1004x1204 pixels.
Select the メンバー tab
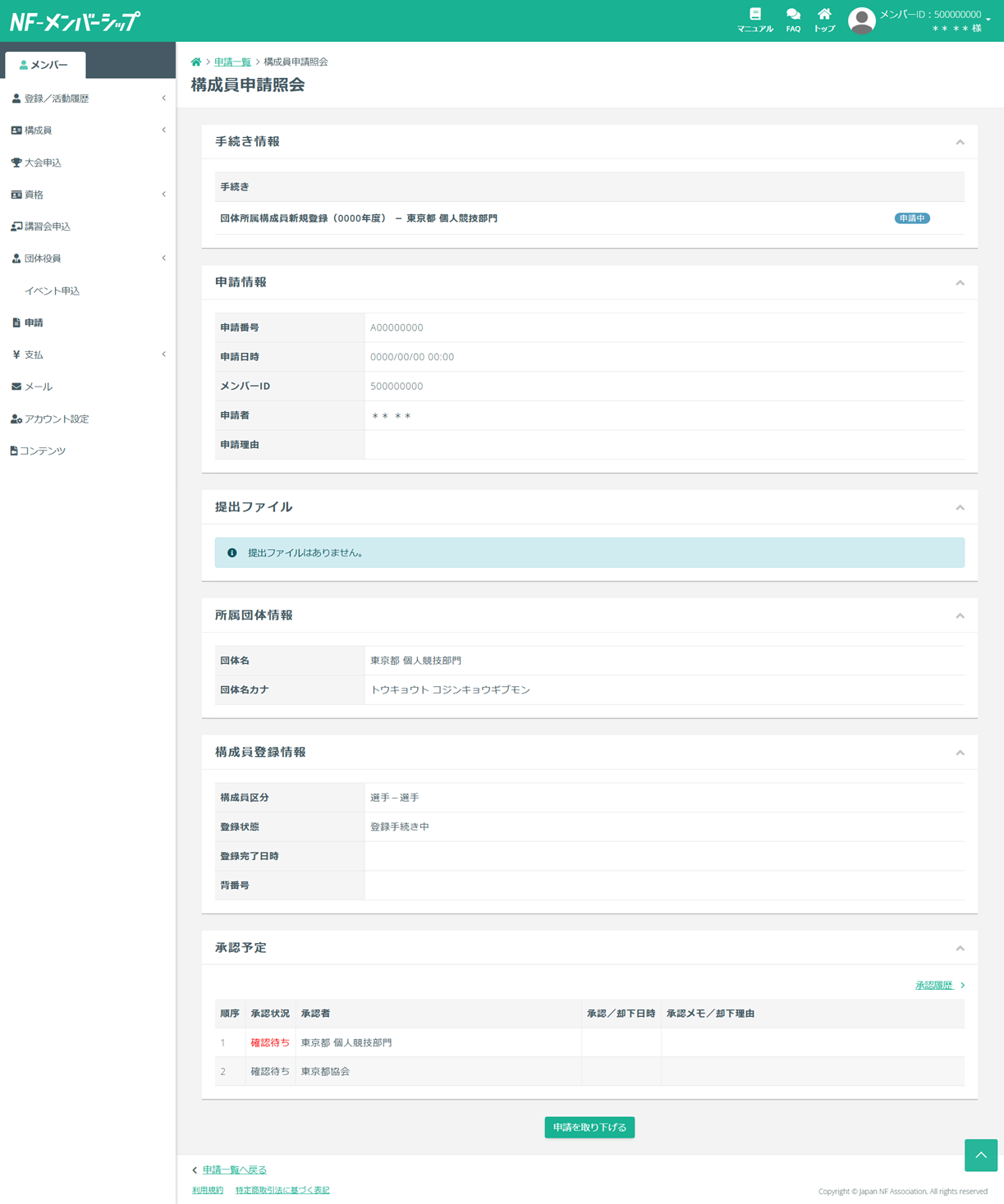coord(45,65)
